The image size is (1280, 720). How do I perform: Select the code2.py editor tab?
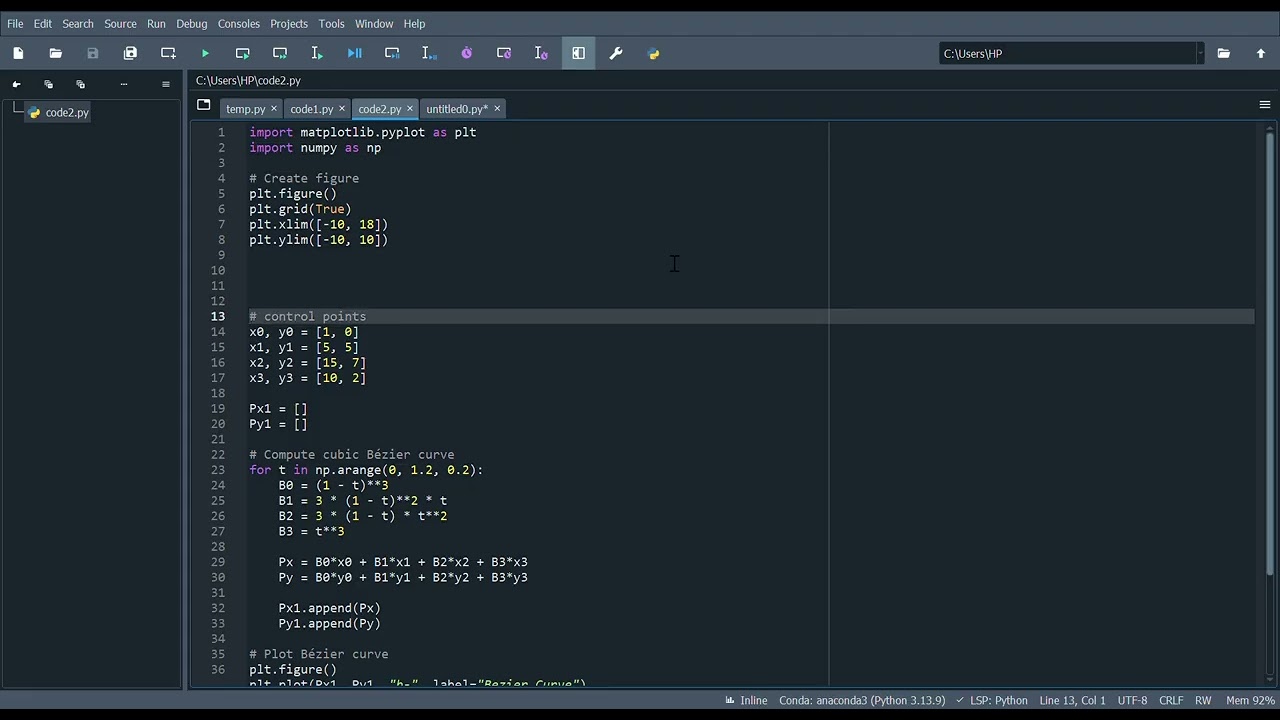[x=379, y=109]
